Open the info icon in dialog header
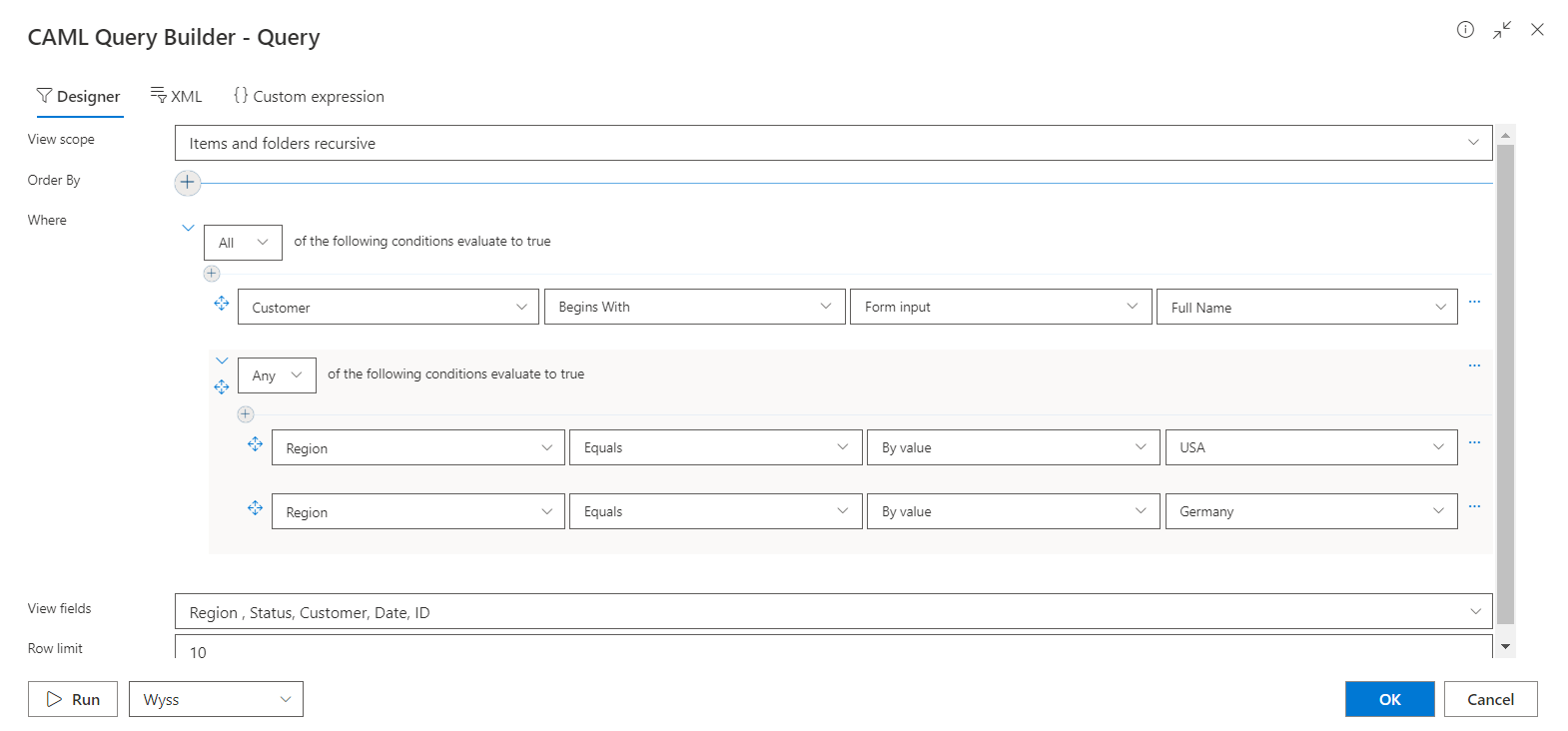 [x=1465, y=30]
